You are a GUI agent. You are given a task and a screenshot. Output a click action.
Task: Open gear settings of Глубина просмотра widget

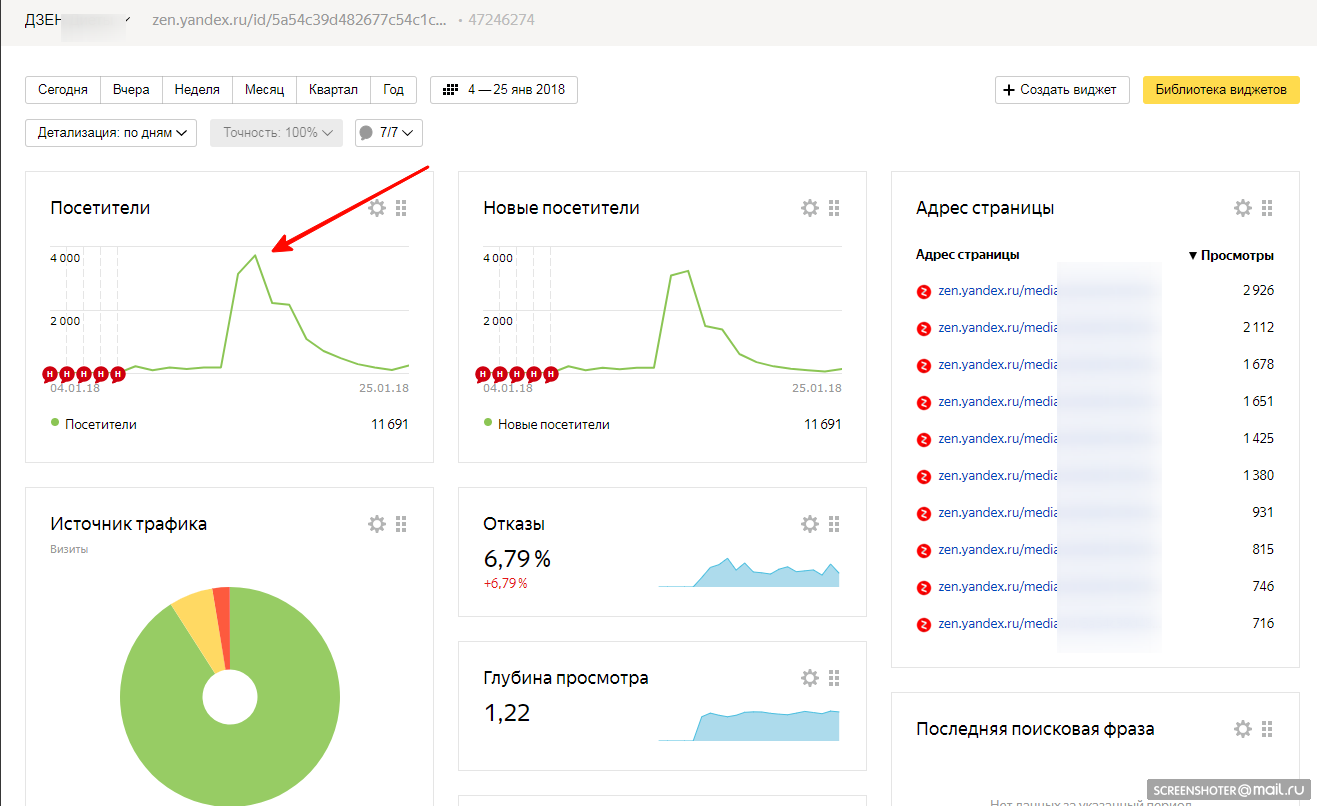tap(810, 678)
